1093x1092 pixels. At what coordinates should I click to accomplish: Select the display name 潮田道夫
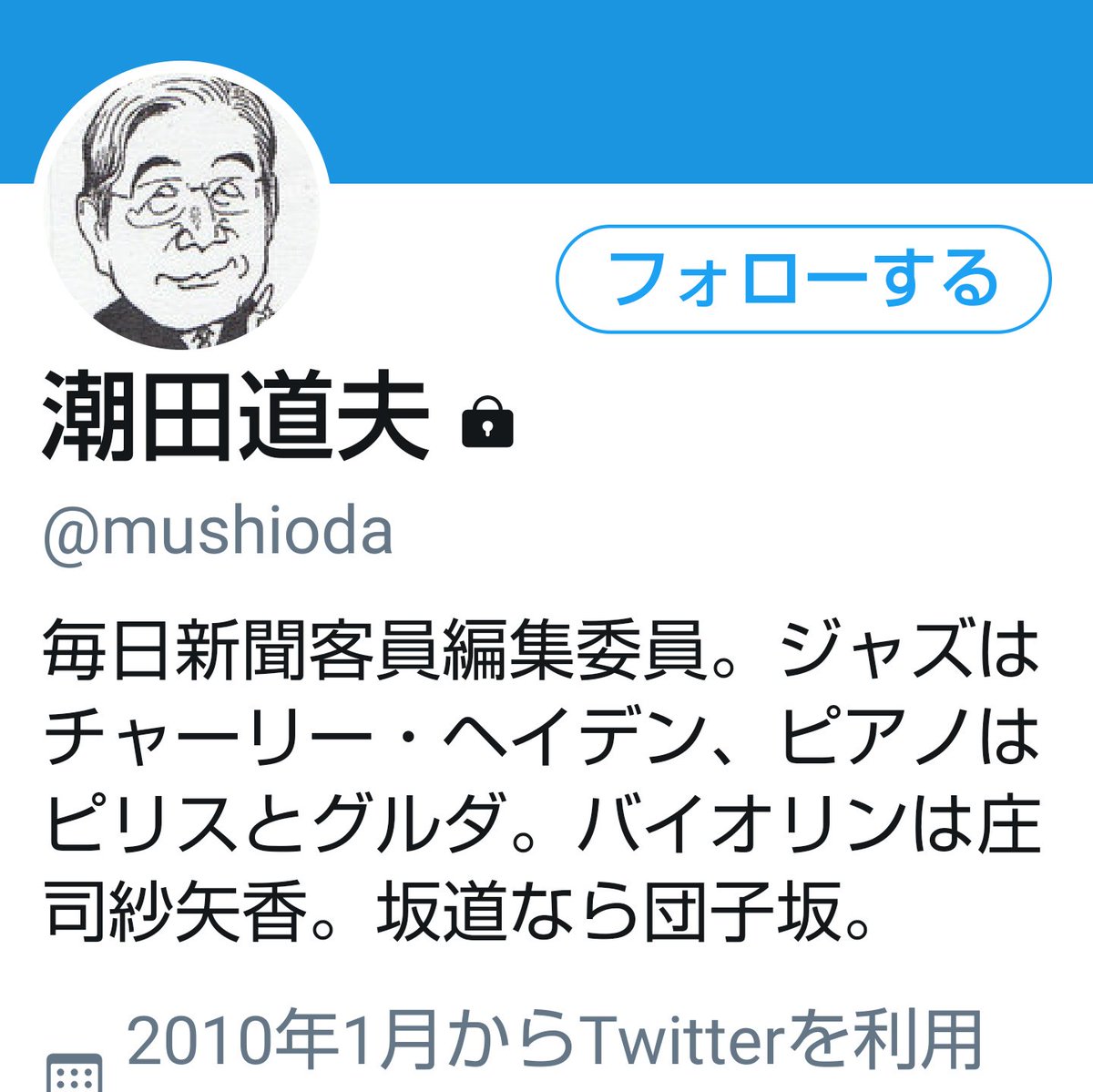pyautogui.click(x=236, y=417)
